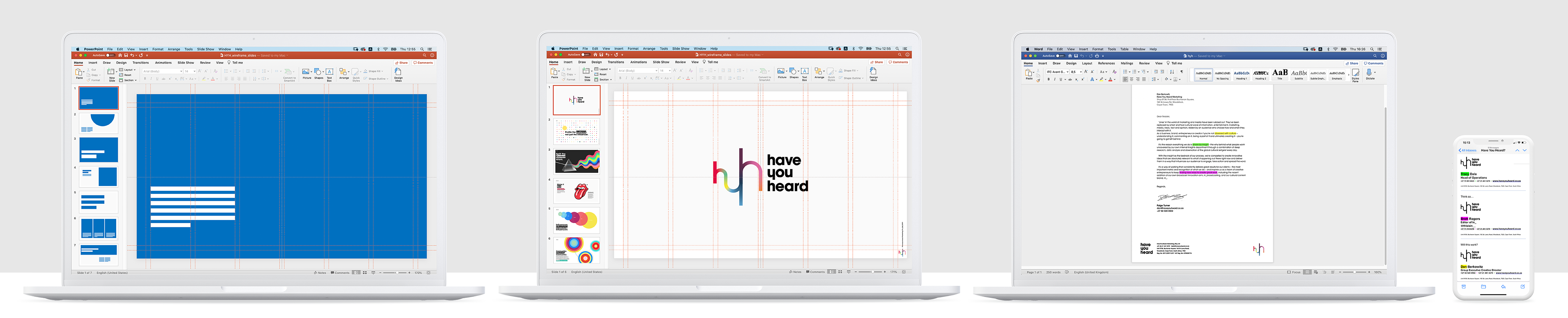Insert Picture in the blue-slide PowerPoint window
The width and height of the screenshot is (1568, 318).
(x=307, y=74)
